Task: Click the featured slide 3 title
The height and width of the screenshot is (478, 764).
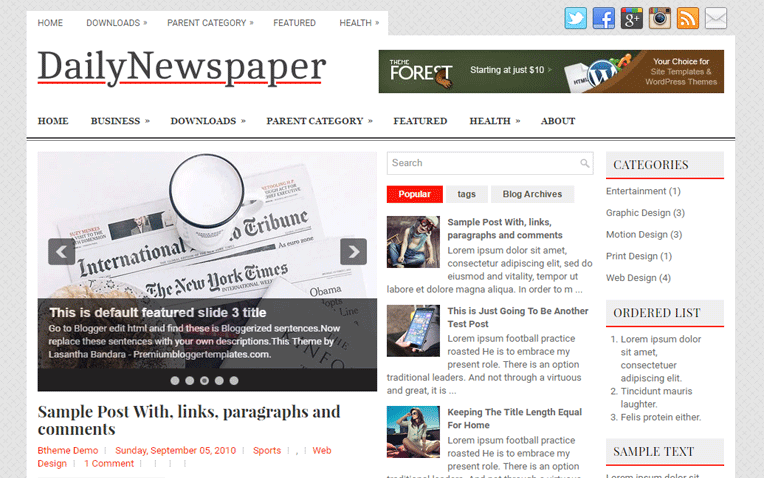Action: pos(158,312)
